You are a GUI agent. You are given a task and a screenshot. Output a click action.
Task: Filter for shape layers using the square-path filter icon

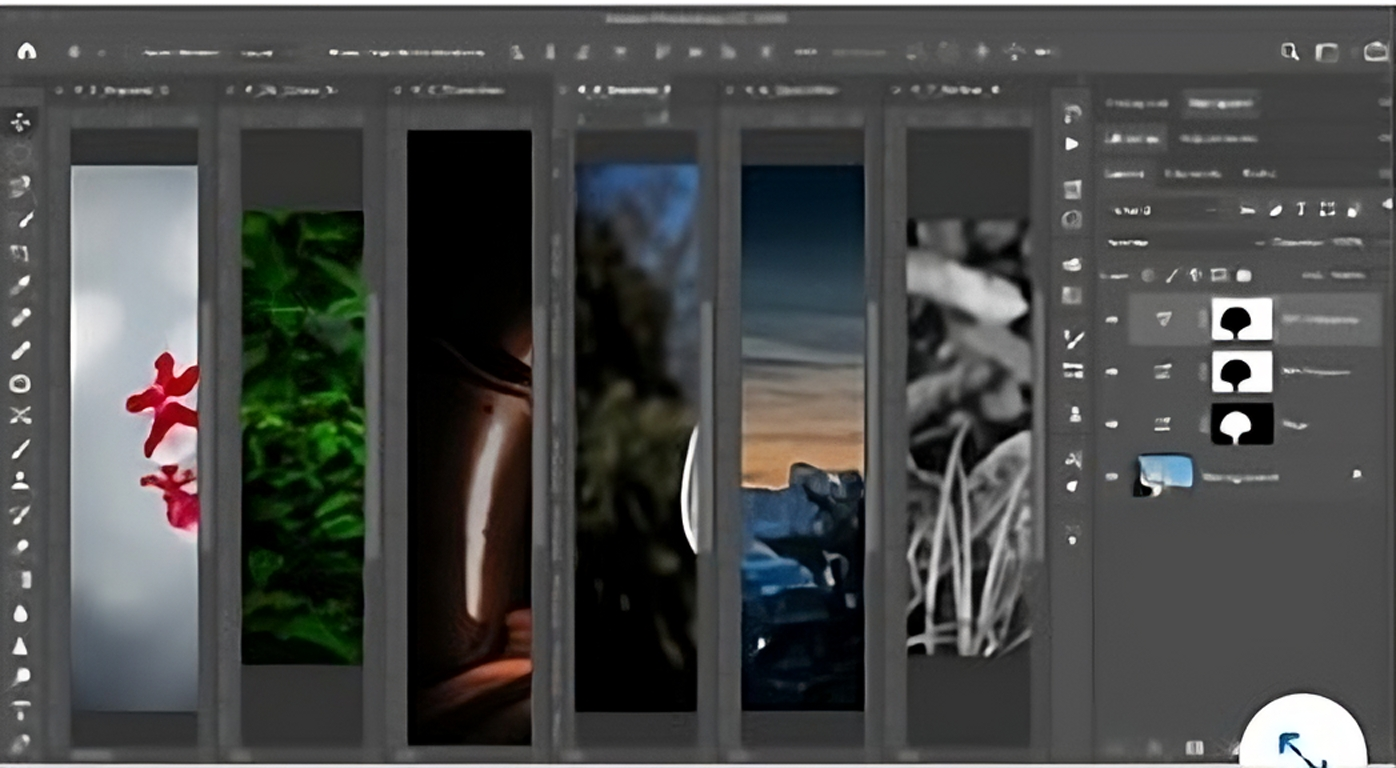1327,210
